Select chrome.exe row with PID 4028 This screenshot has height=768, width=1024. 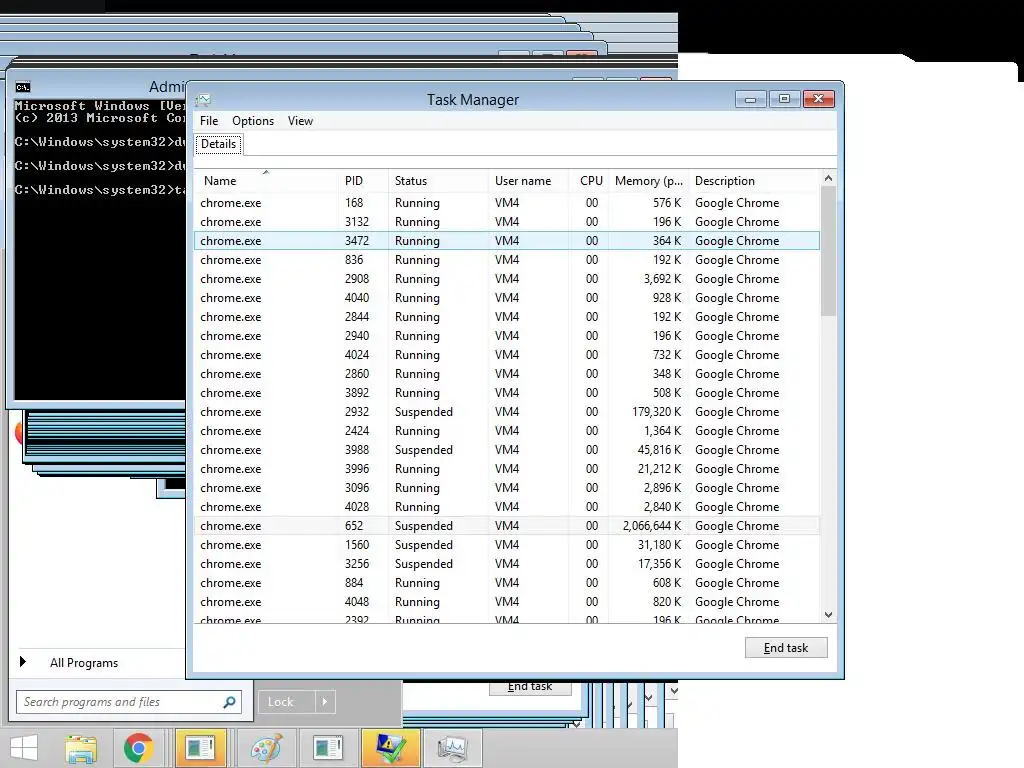point(507,507)
